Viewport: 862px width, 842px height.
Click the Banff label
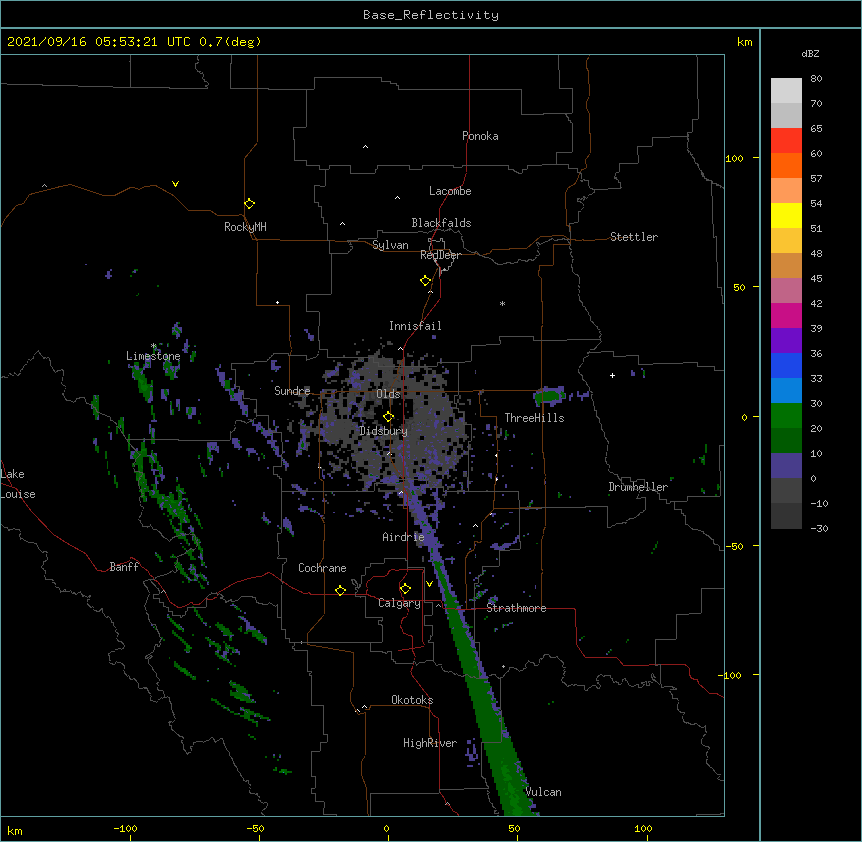click(x=124, y=567)
